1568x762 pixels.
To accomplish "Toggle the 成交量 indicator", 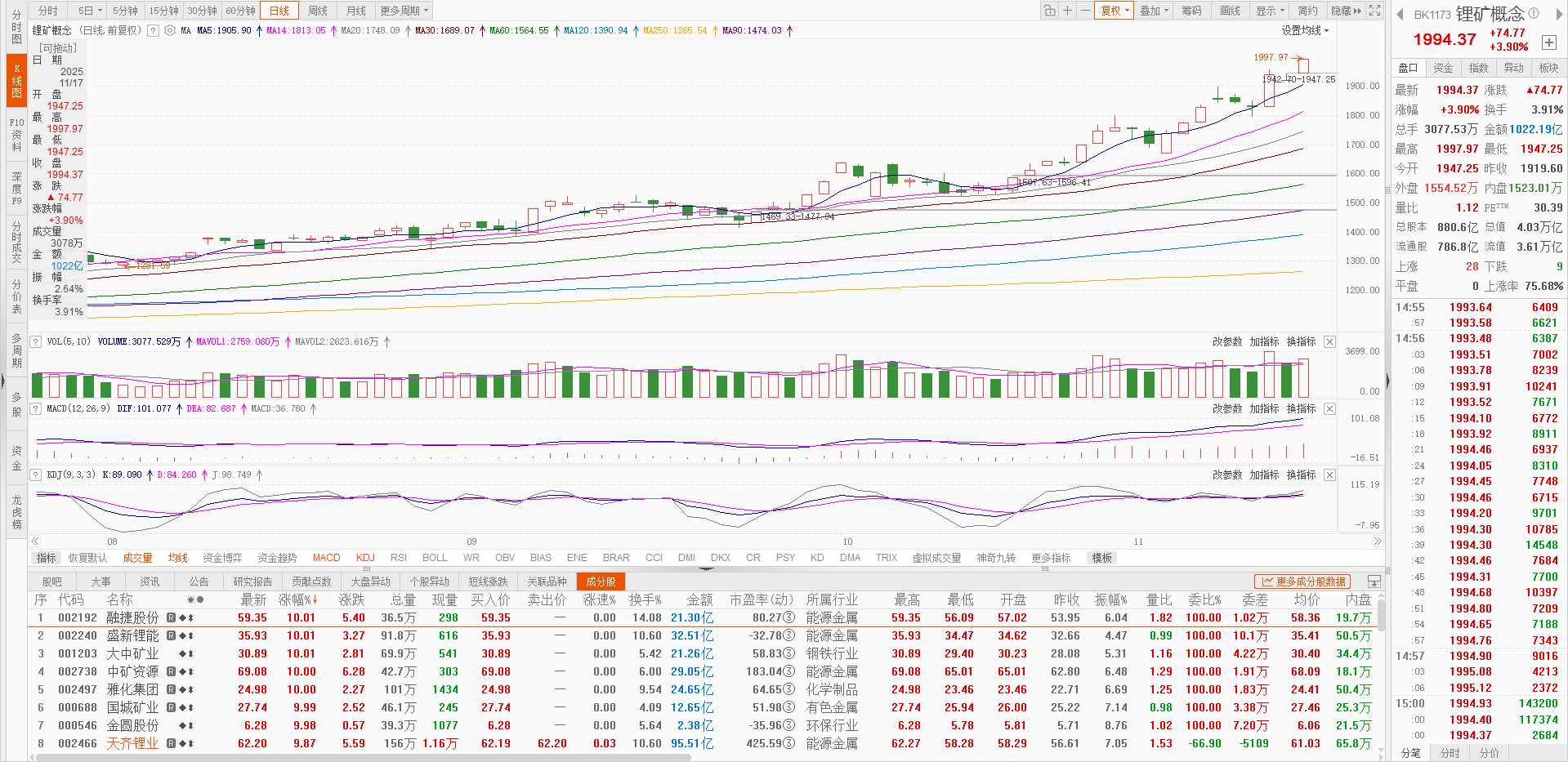I will coord(137,558).
